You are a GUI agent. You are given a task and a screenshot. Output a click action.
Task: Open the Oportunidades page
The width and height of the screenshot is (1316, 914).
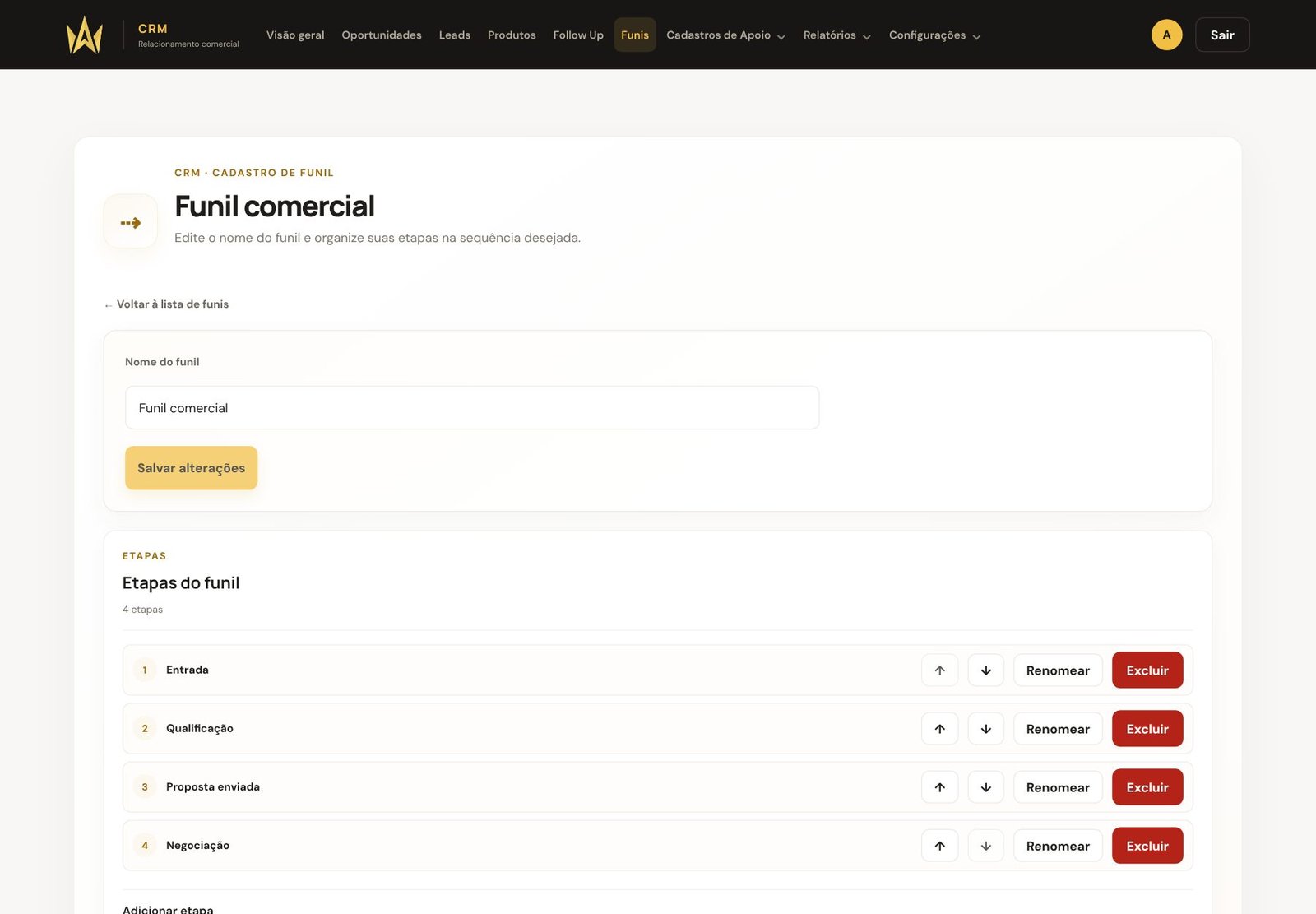[382, 35]
